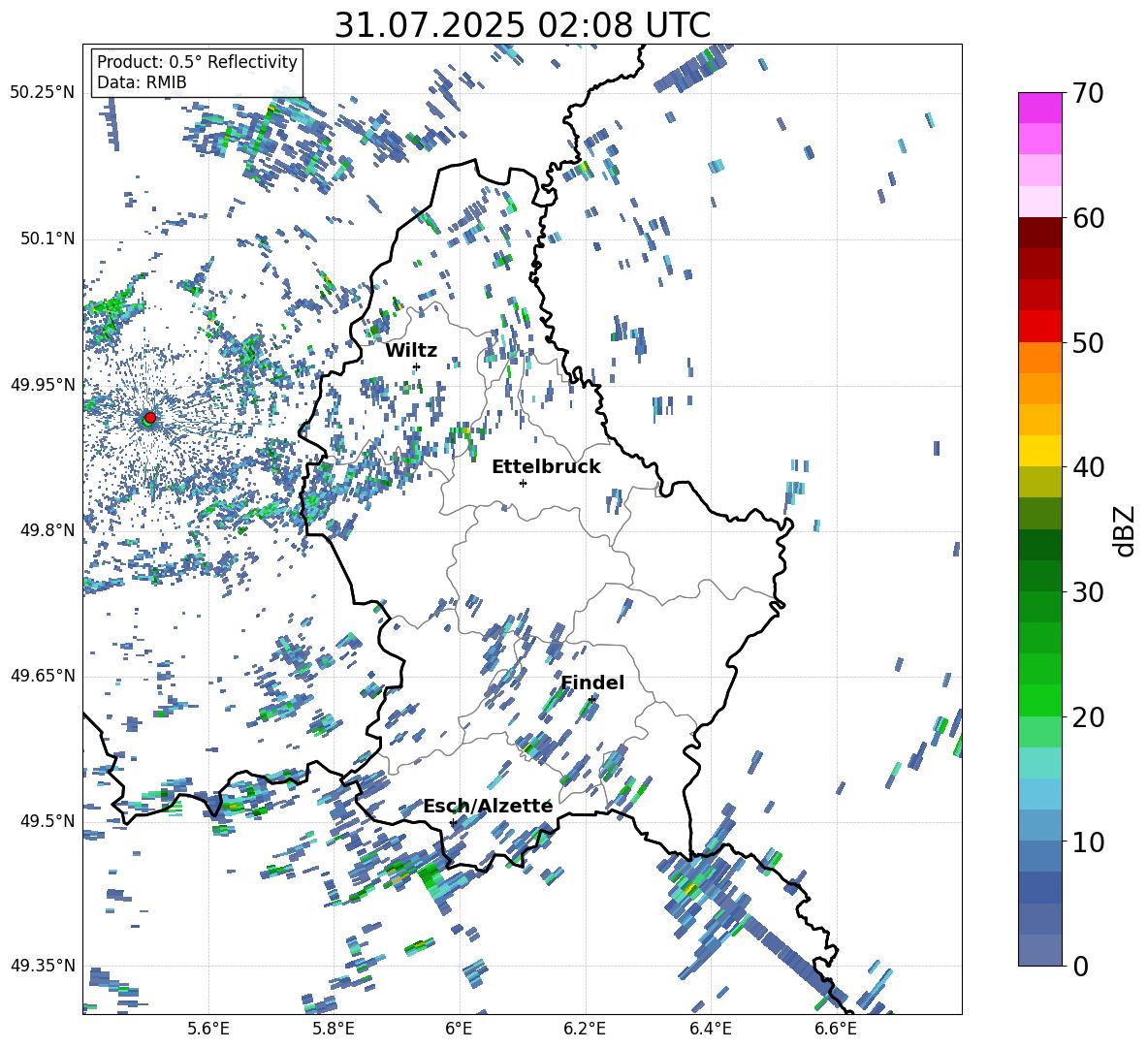Click the Esch/Alzette city label
The height and width of the screenshot is (1048, 1148).
tap(488, 807)
